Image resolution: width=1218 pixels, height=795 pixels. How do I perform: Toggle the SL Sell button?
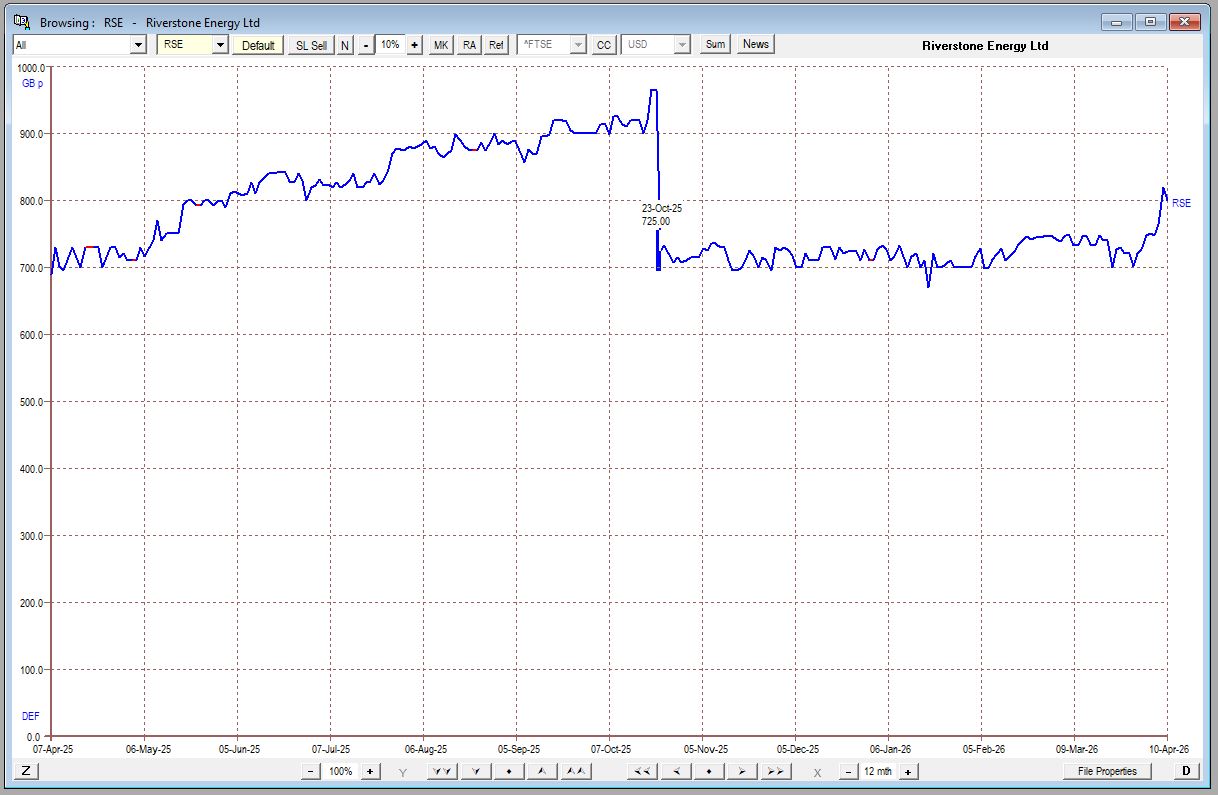pos(311,45)
